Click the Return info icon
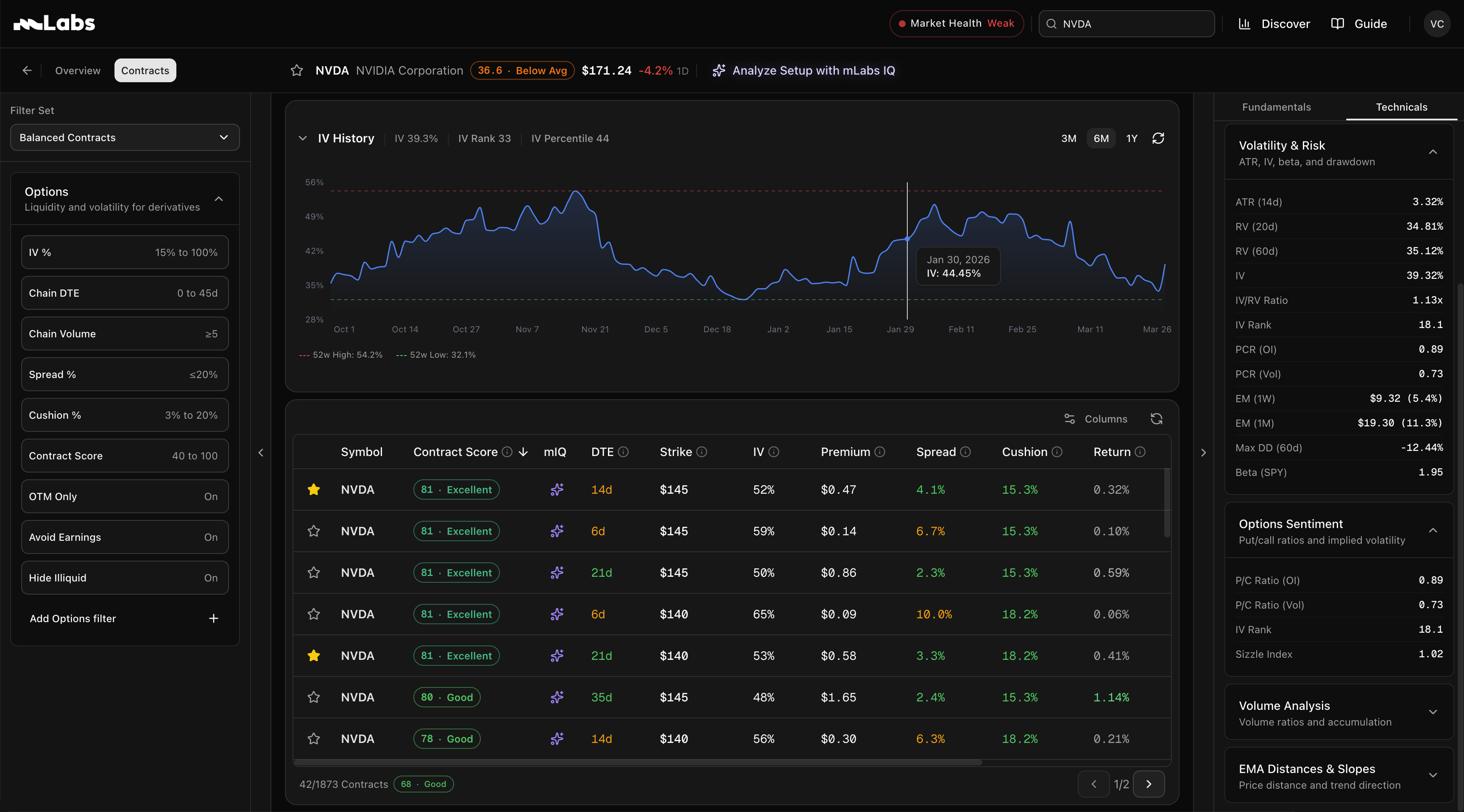Viewport: 1464px width, 812px height. pos(1140,452)
